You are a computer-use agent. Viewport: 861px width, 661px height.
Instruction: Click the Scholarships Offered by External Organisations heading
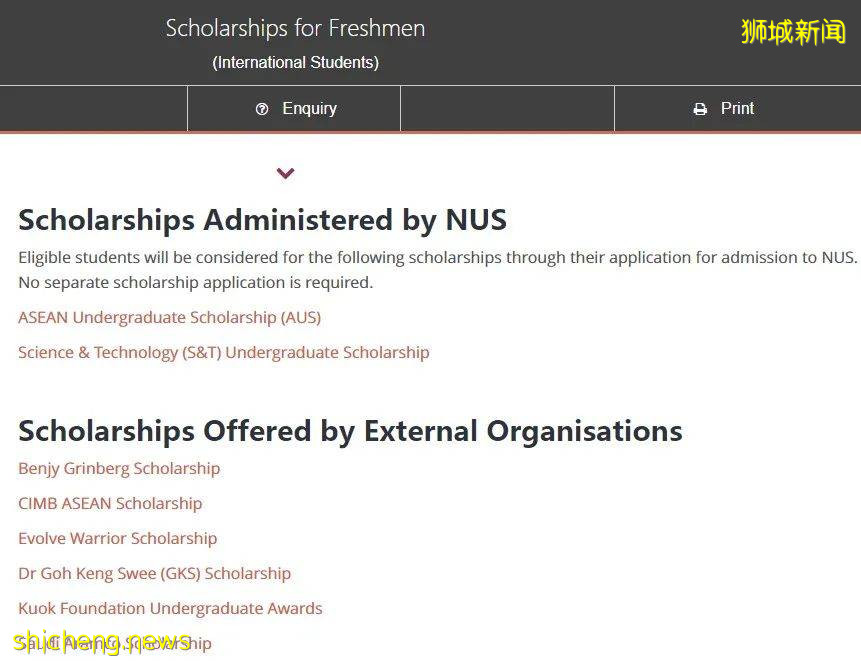[x=350, y=431]
